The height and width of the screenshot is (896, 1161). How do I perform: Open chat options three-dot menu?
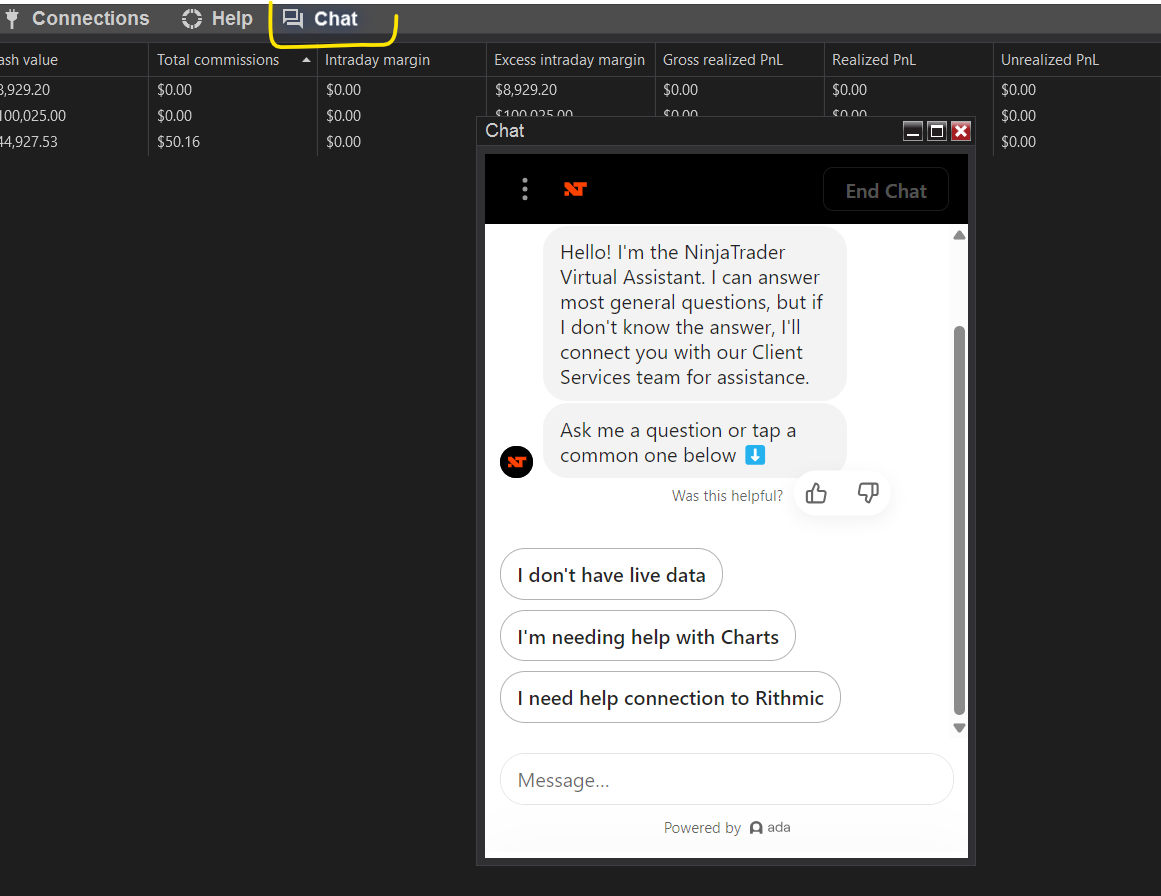pos(525,189)
